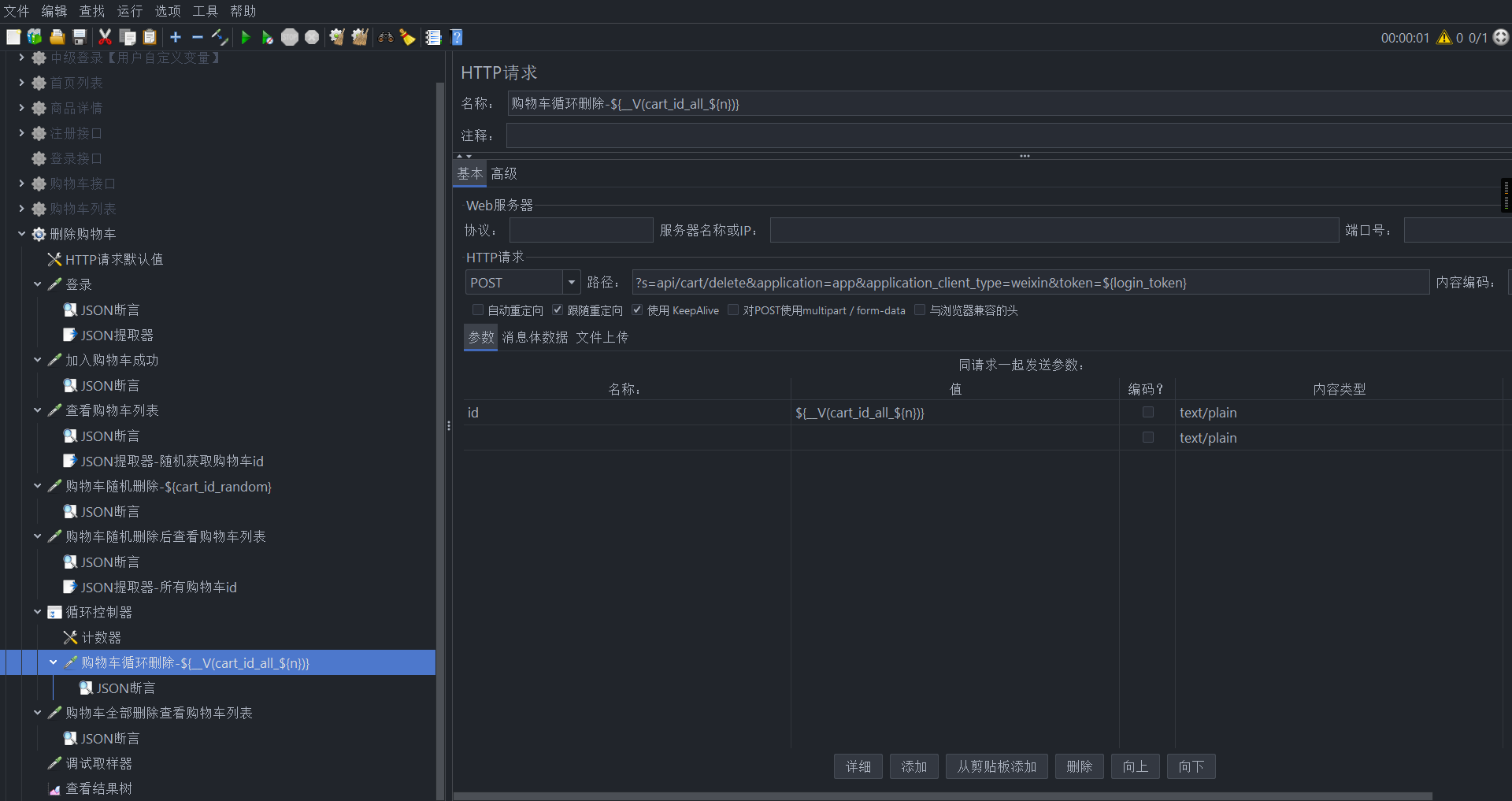The image size is (1512, 801).
Task: Collapse the 登录 sampler node
Action: pyautogui.click(x=38, y=284)
